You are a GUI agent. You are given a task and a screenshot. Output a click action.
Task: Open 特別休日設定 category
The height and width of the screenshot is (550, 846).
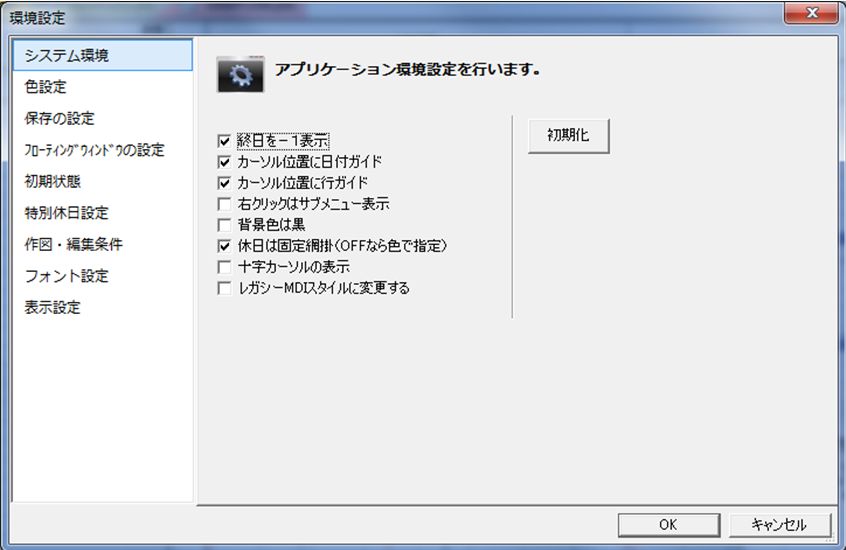(103, 213)
